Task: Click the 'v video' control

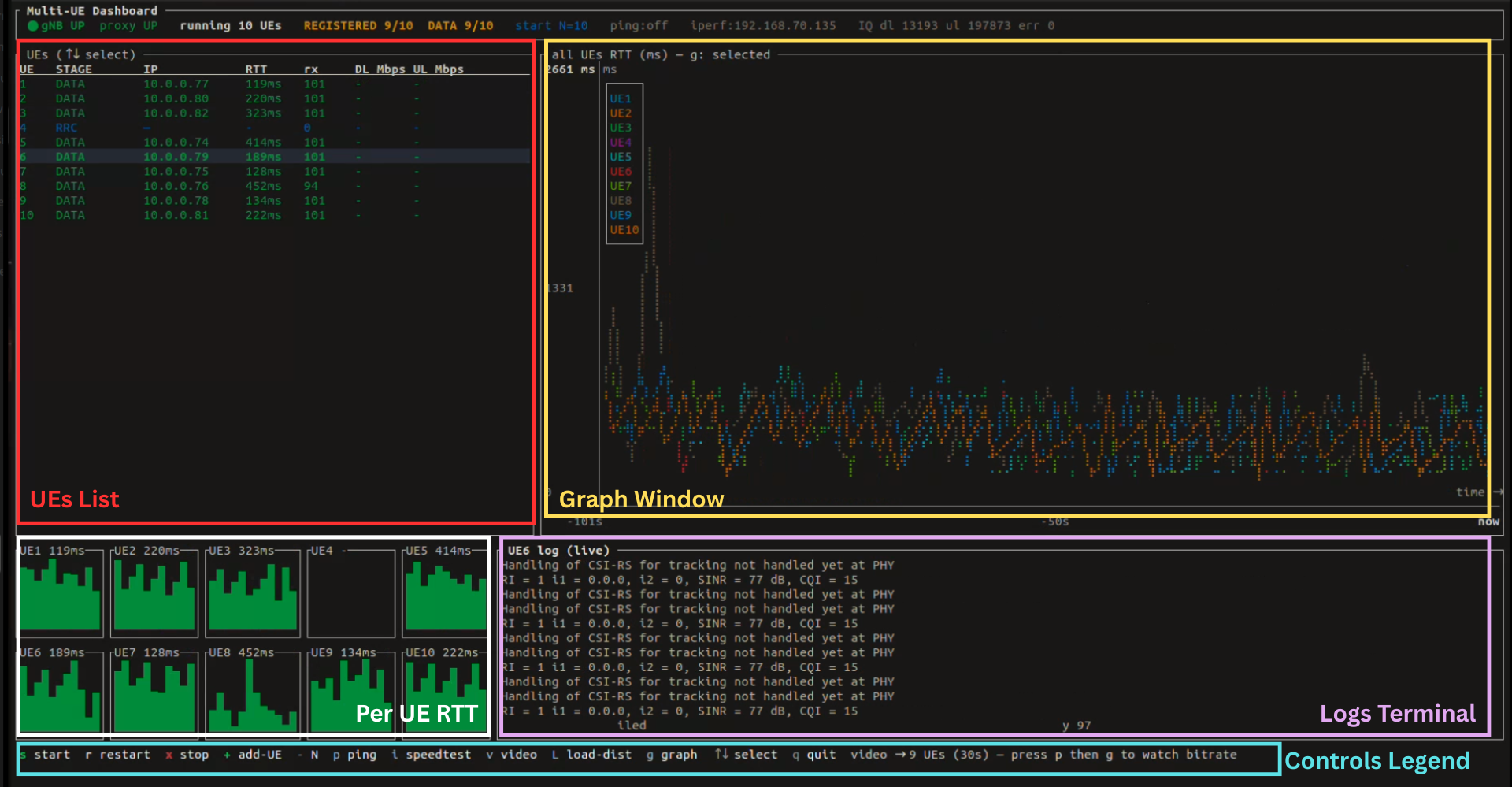Action: point(512,755)
